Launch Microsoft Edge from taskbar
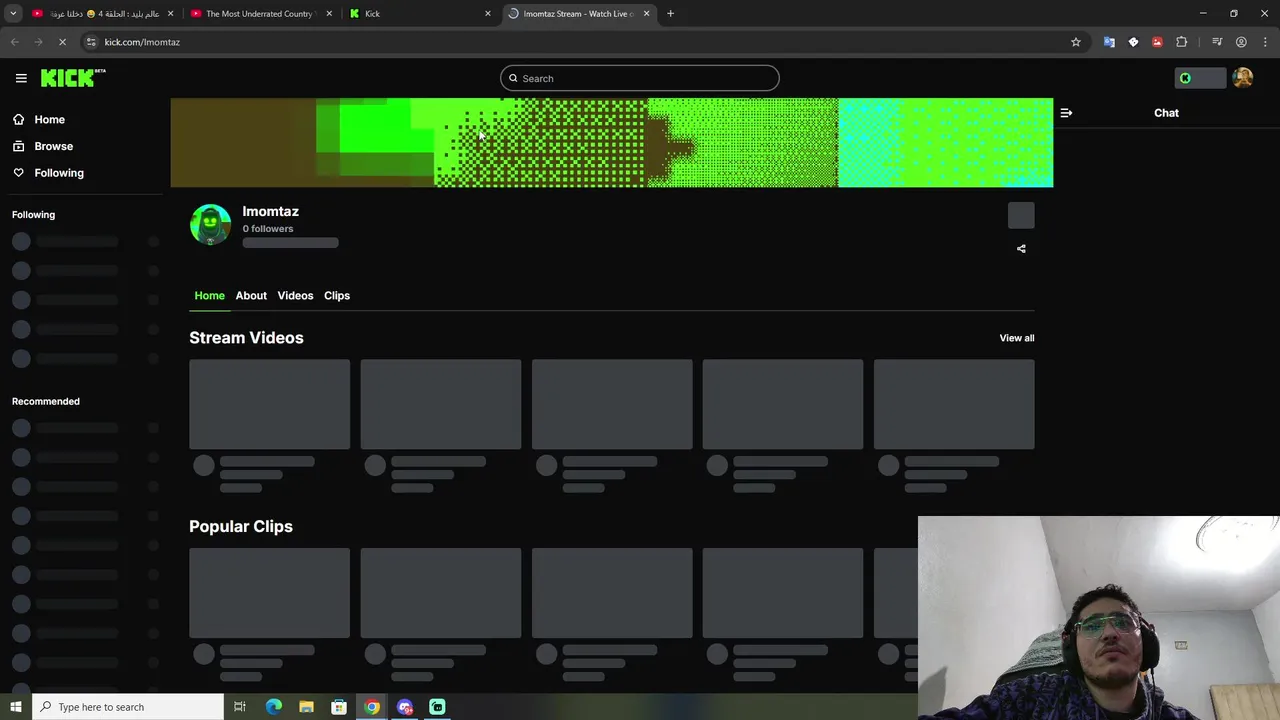Image resolution: width=1280 pixels, height=720 pixels. [274, 707]
